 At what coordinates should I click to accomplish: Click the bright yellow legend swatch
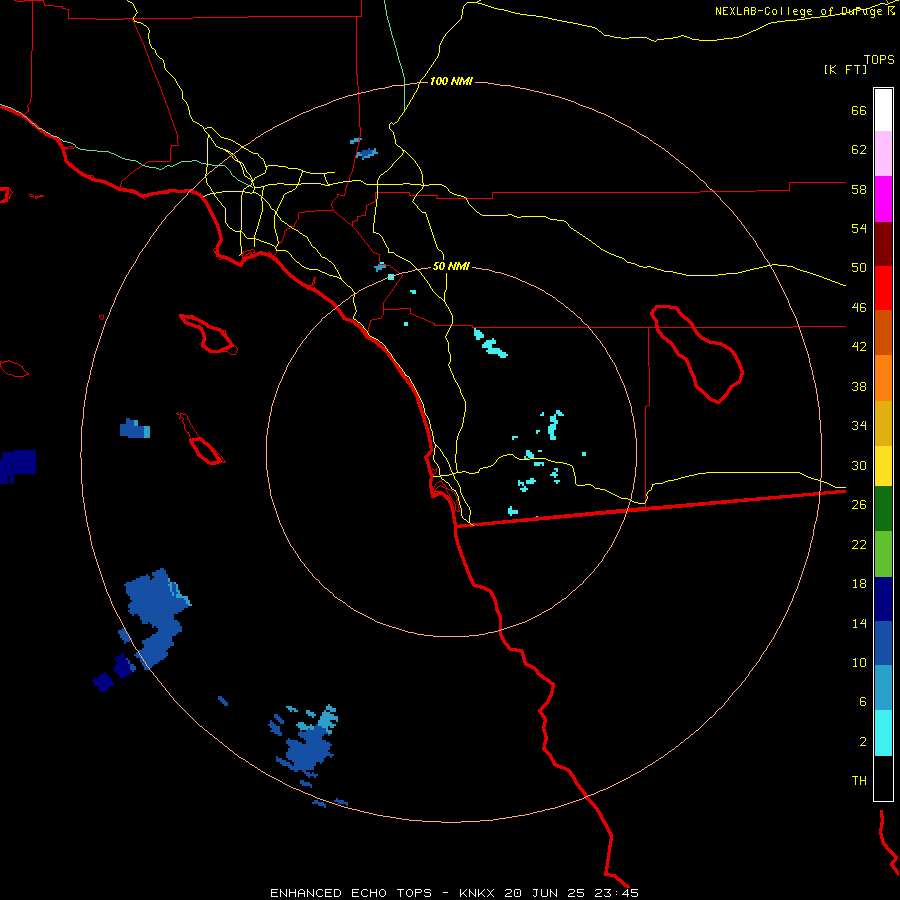pyautogui.click(x=883, y=466)
